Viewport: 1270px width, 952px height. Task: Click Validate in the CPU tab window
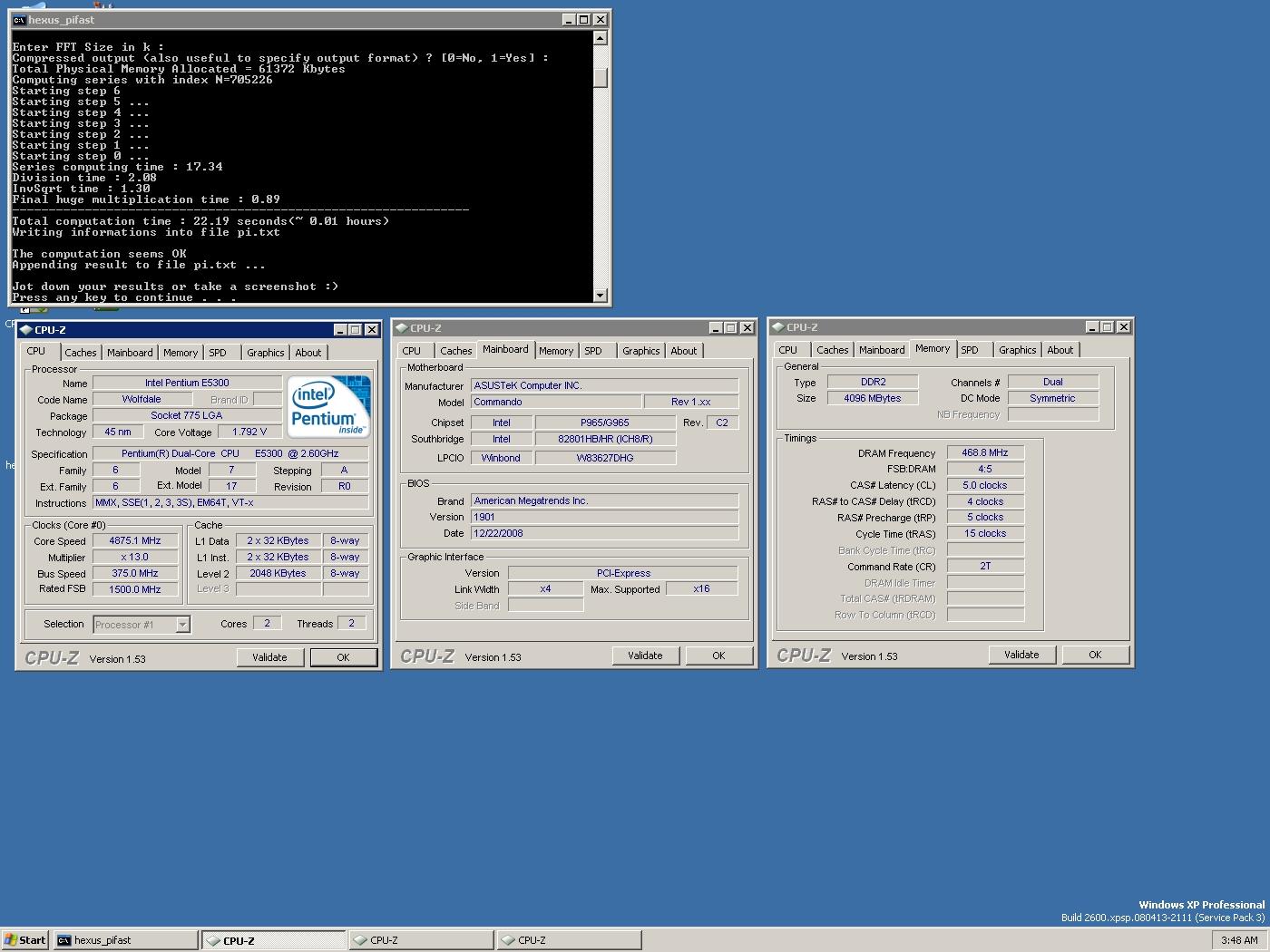[x=269, y=658]
